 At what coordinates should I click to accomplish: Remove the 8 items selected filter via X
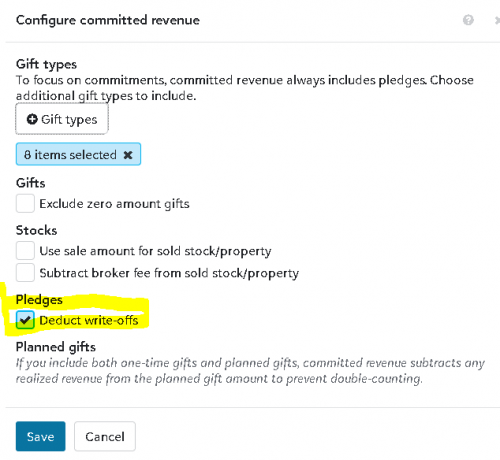(128, 155)
